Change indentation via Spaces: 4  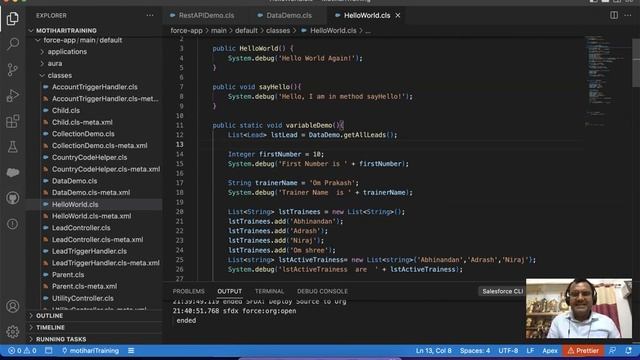click(475, 351)
